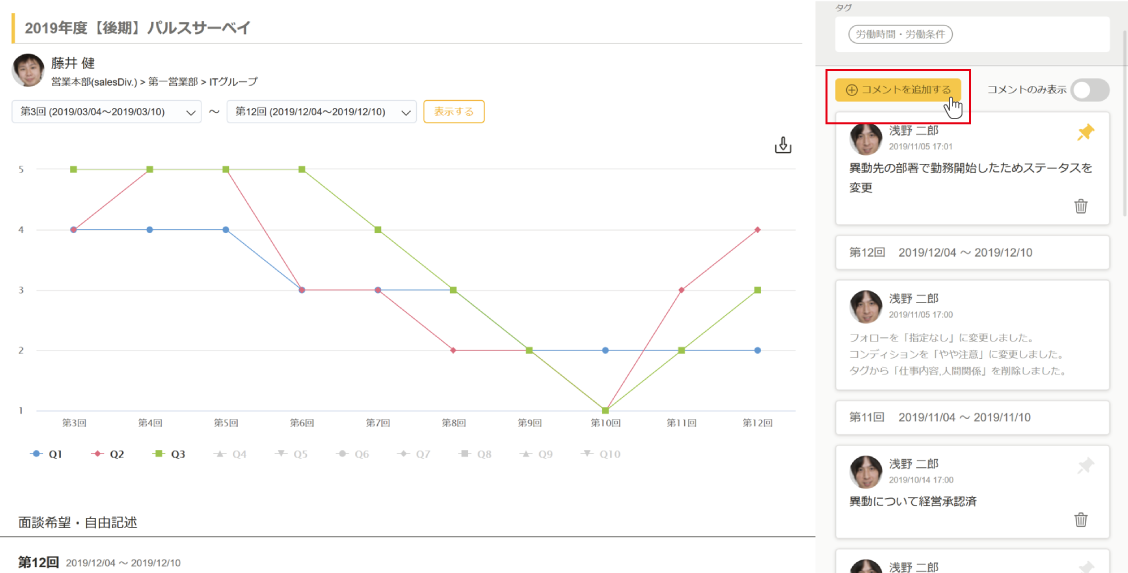Delete the comment 異動について経営承認済
The height and width of the screenshot is (573, 1128).
point(1080,519)
